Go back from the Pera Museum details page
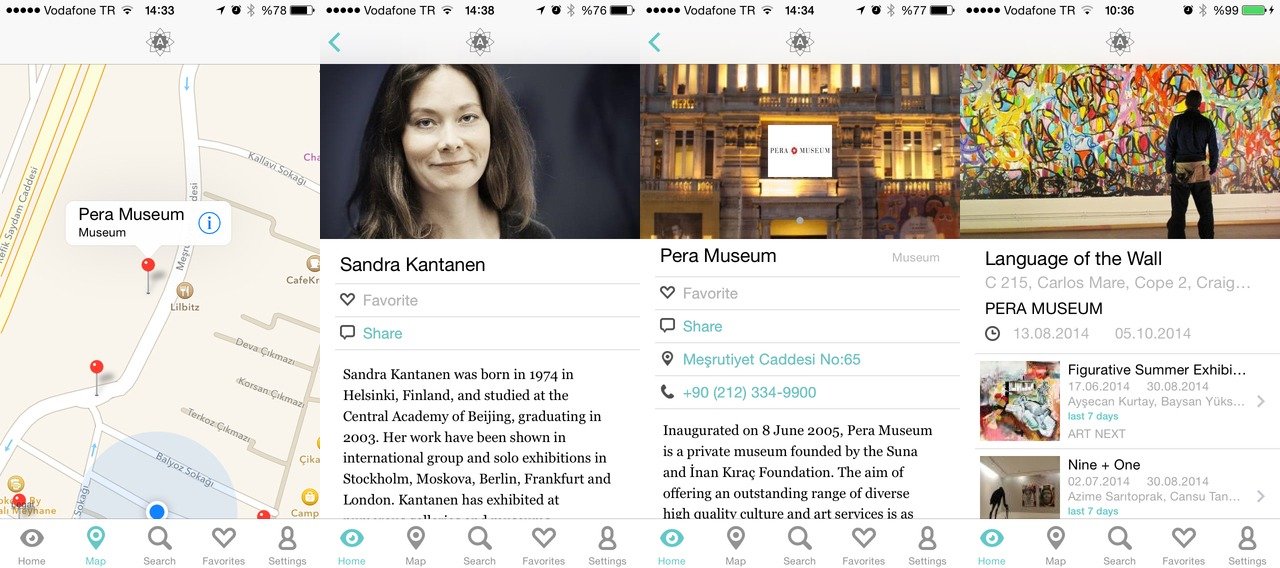Image resolution: width=1280 pixels, height=568 pixels. 654,42
